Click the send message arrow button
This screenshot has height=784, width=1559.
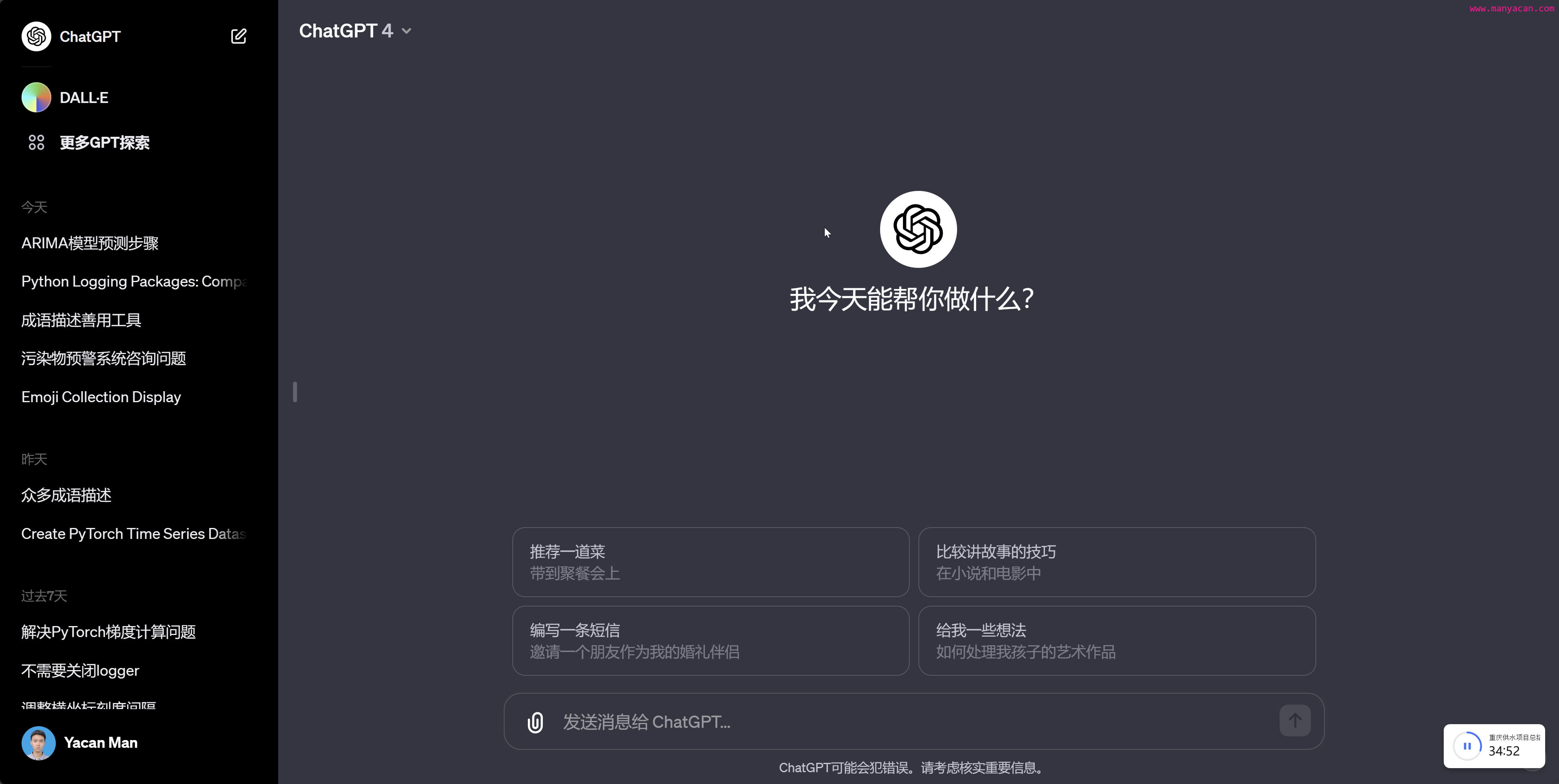1295,720
